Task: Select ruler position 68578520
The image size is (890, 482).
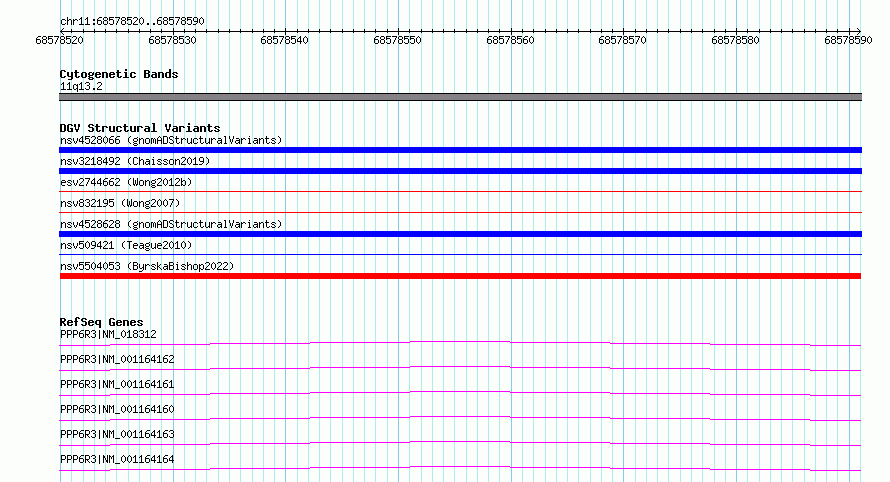Action: pos(60,40)
